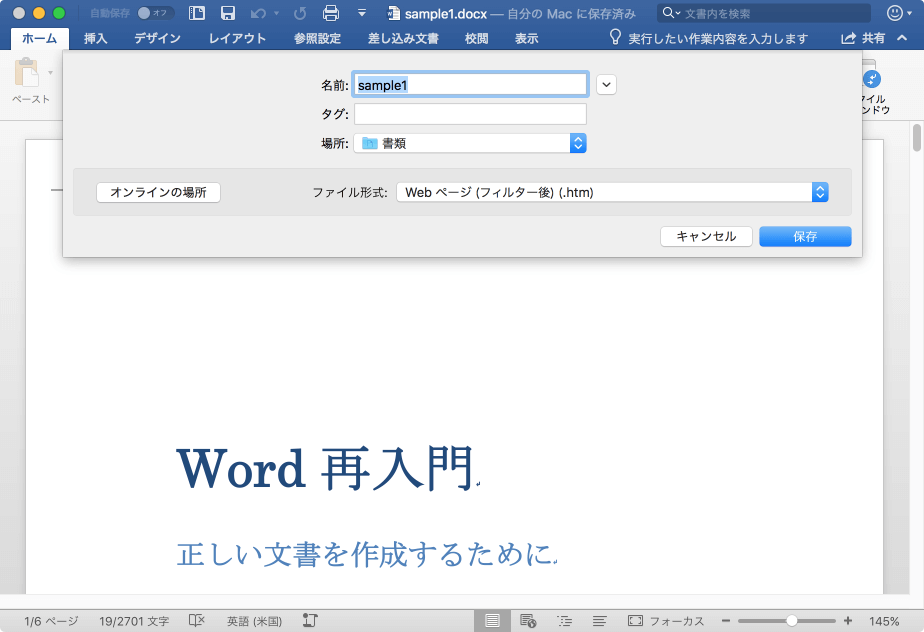
Task: Open the undo history dropdown arrow
Action: pos(277,13)
